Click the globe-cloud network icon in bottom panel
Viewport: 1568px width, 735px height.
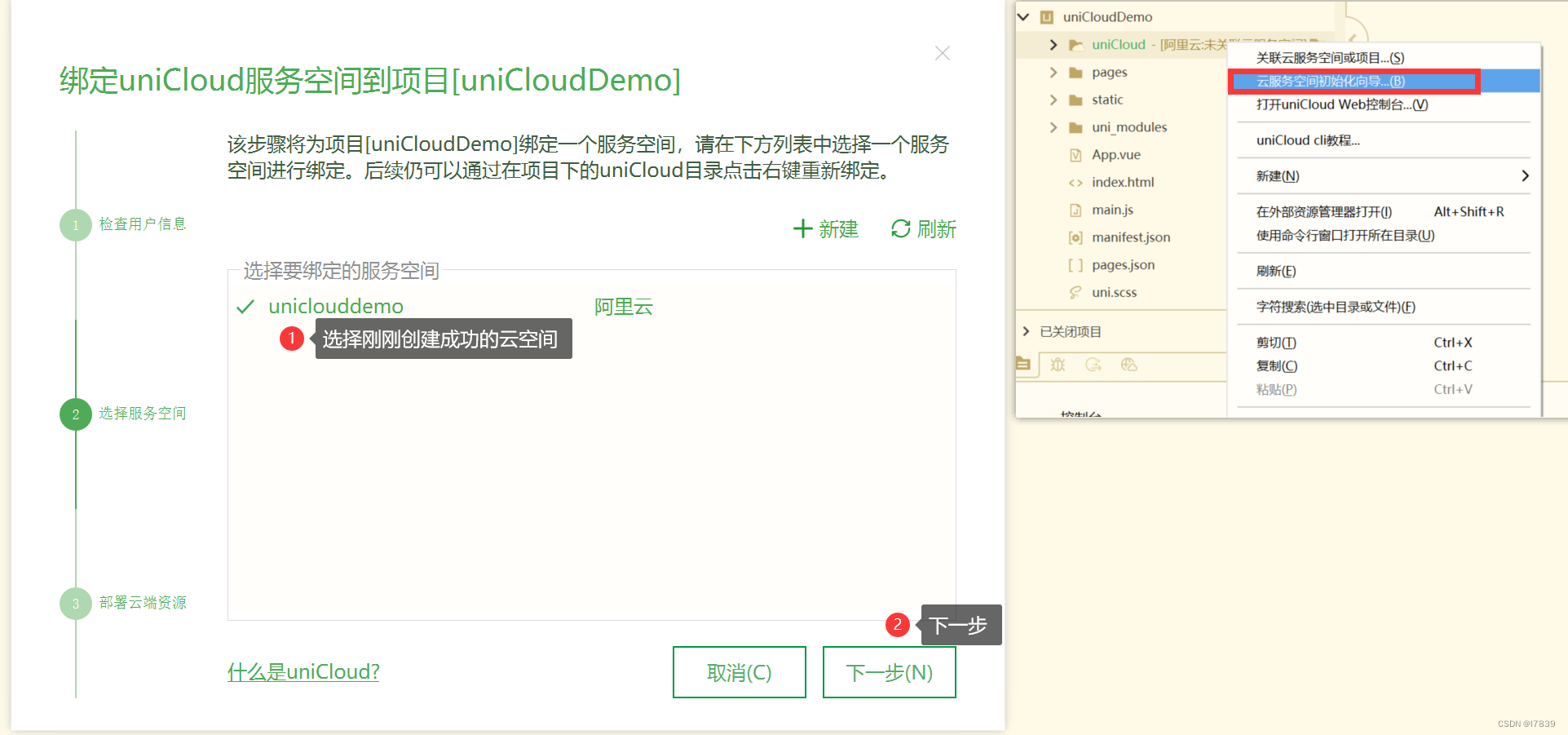click(1129, 365)
